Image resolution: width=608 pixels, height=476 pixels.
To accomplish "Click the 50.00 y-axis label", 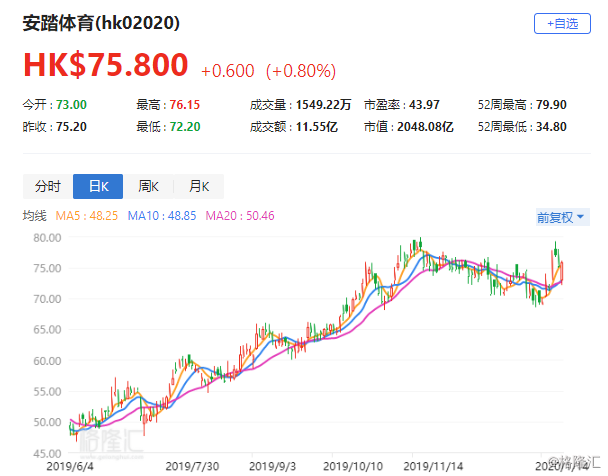I will (x=47, y=422).
